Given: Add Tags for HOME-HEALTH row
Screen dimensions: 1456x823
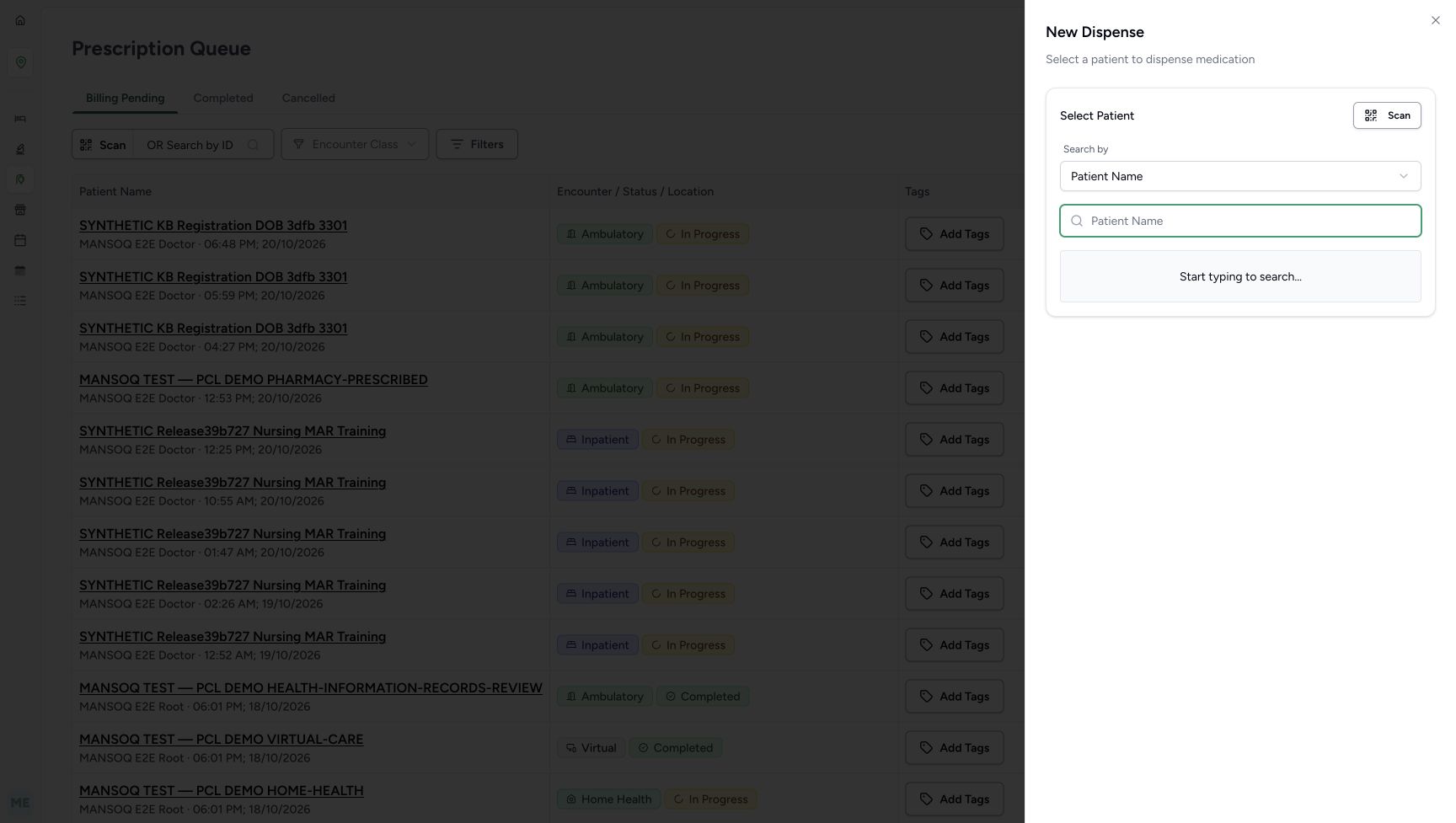Looking at the screenshot, I should [954, 799].
